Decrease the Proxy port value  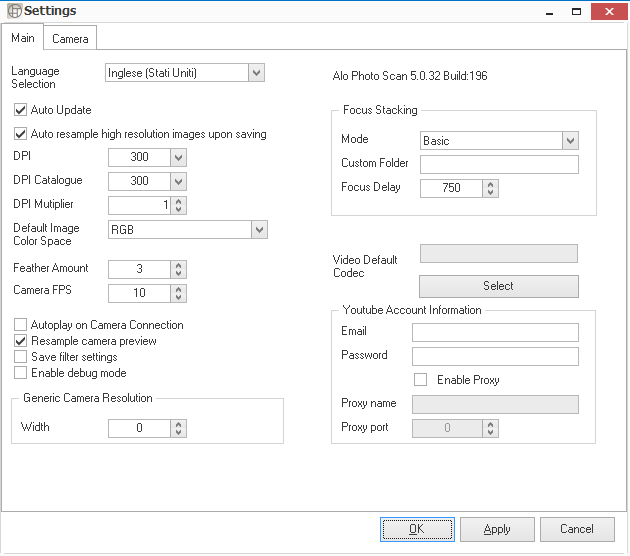(490, 433)
